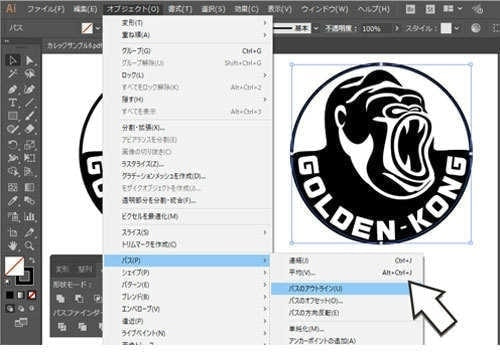Viewport: 500px width, 360px height.
Task: Select the Gradient tool
Action: pos(29,187)
